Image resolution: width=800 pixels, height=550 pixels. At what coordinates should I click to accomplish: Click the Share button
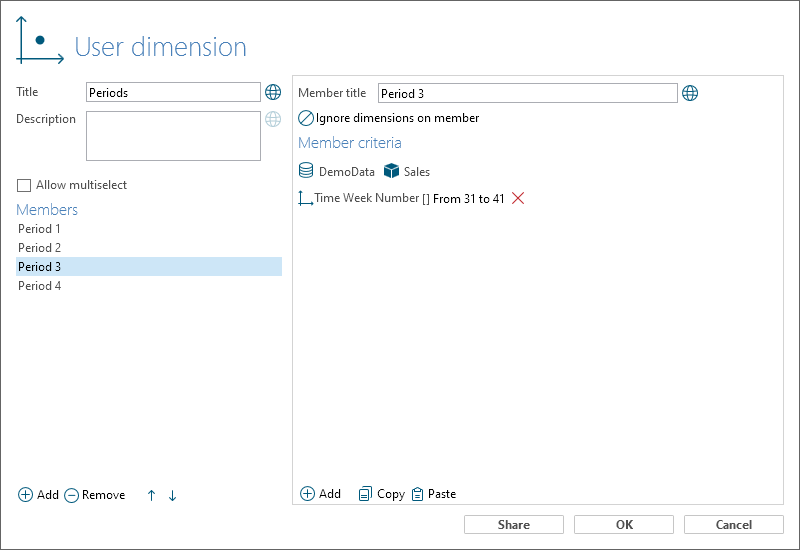514,524
